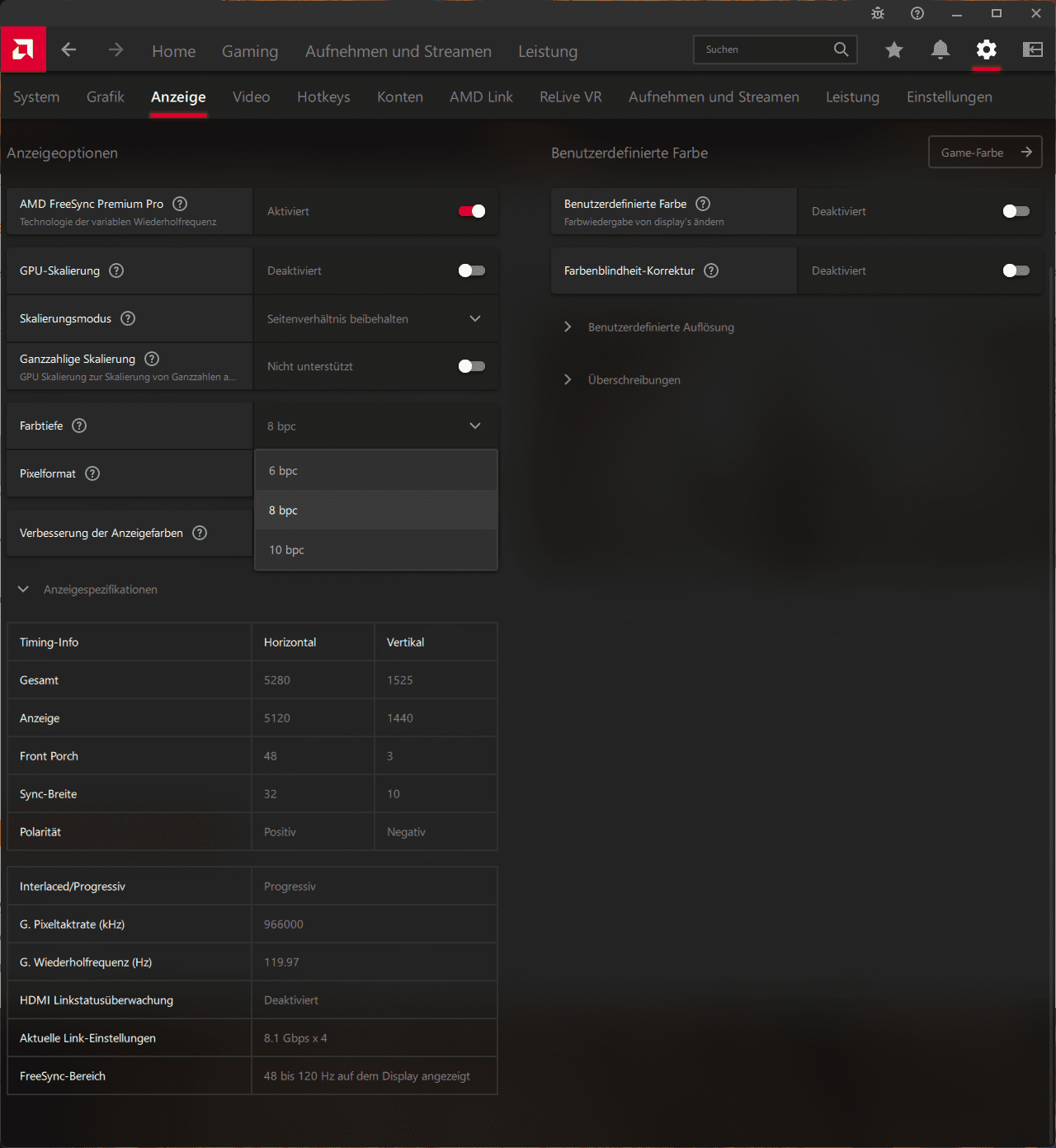Show help for Farbtiefe
The height and width of the screenshot is (1148, 1056).
(79, 426)
